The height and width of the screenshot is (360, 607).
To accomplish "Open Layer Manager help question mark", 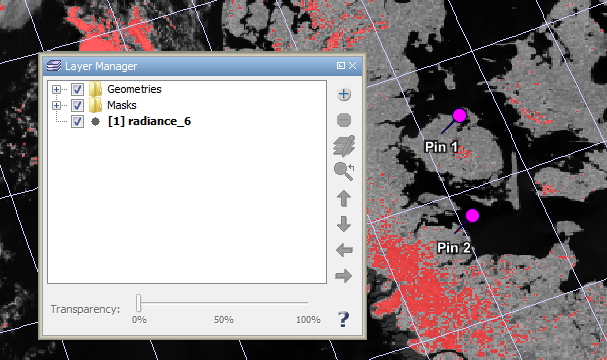I will click(x=343, y=319).
